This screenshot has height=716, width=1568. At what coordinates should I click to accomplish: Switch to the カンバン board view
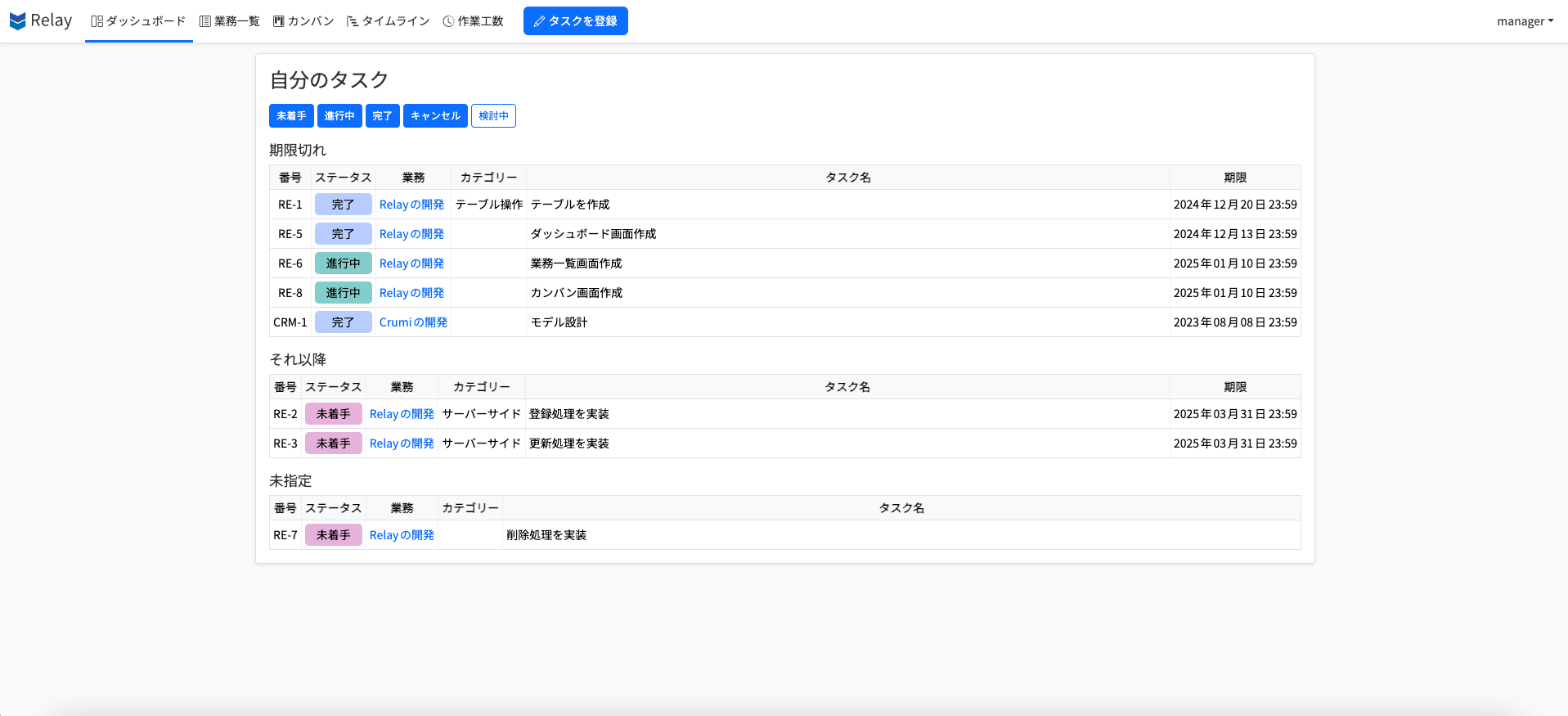point(303,21)
